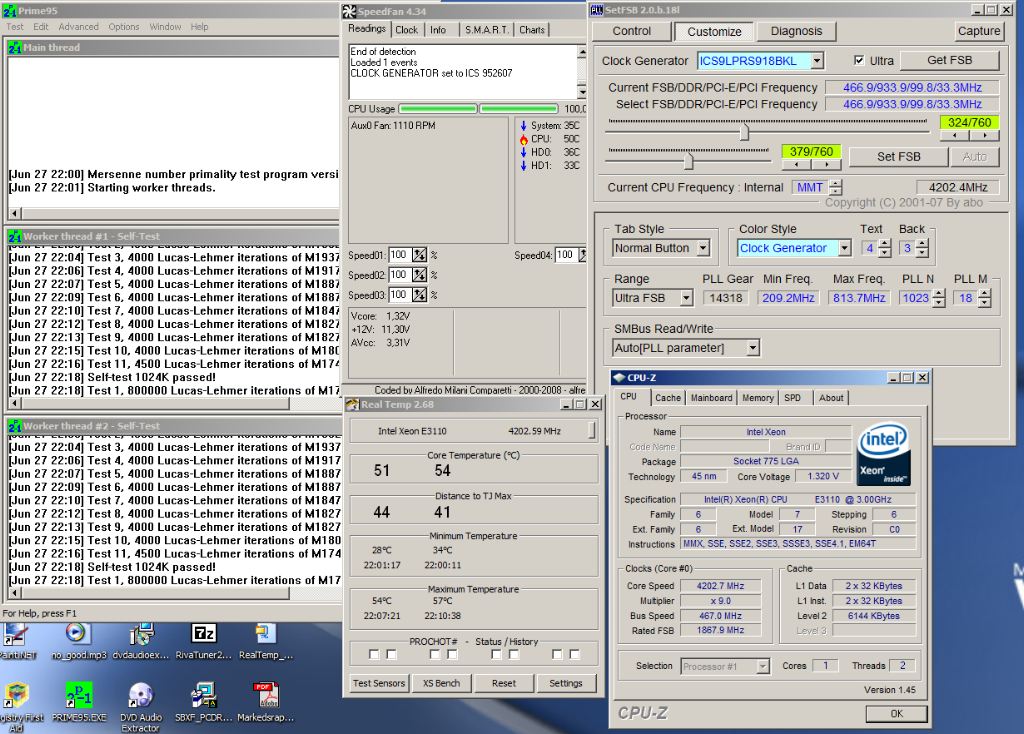
Task: Click the Capture button in SetFSB
Action: (978, 31)
